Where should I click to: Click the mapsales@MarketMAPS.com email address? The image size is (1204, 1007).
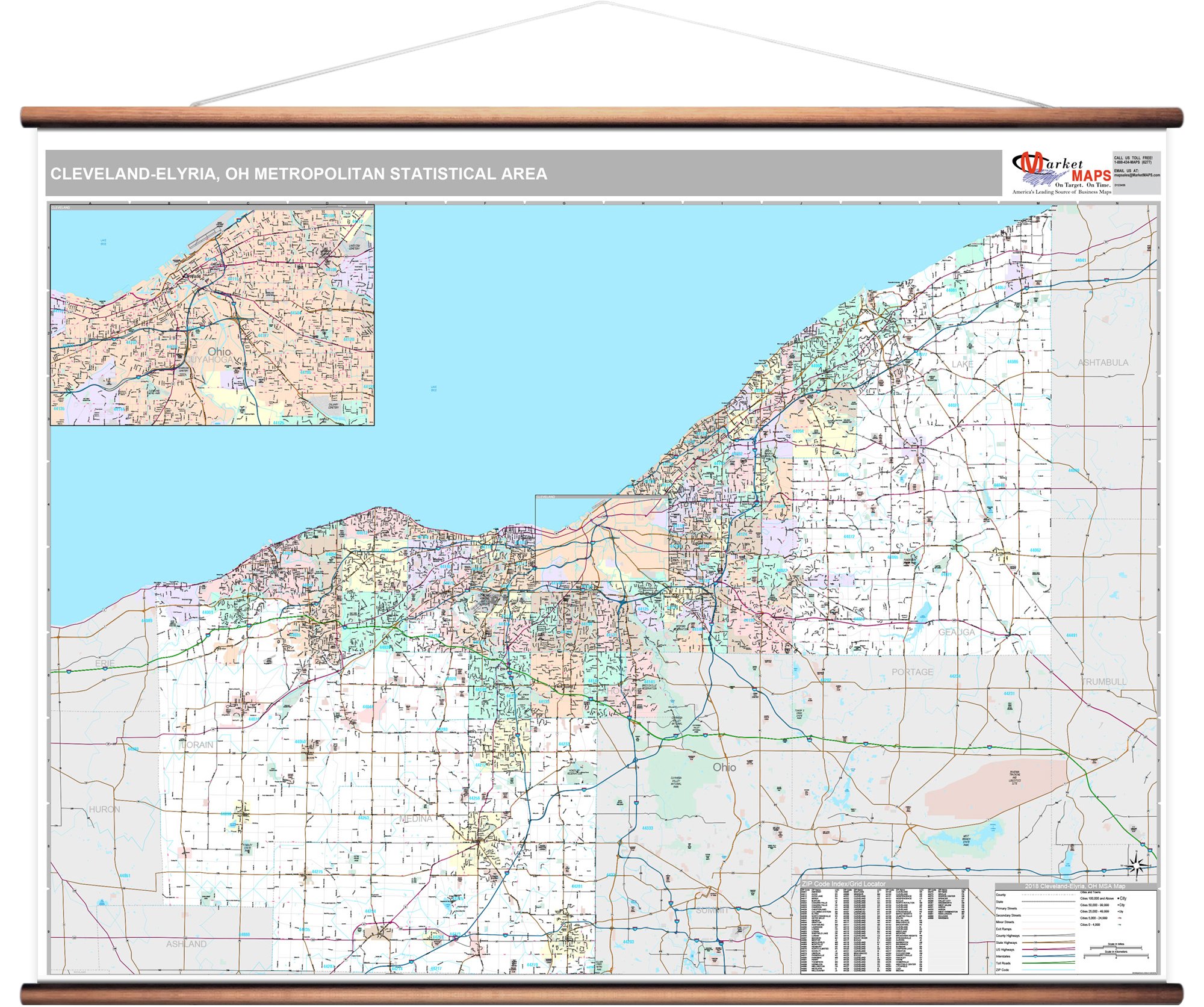(x=1137, y=175)
